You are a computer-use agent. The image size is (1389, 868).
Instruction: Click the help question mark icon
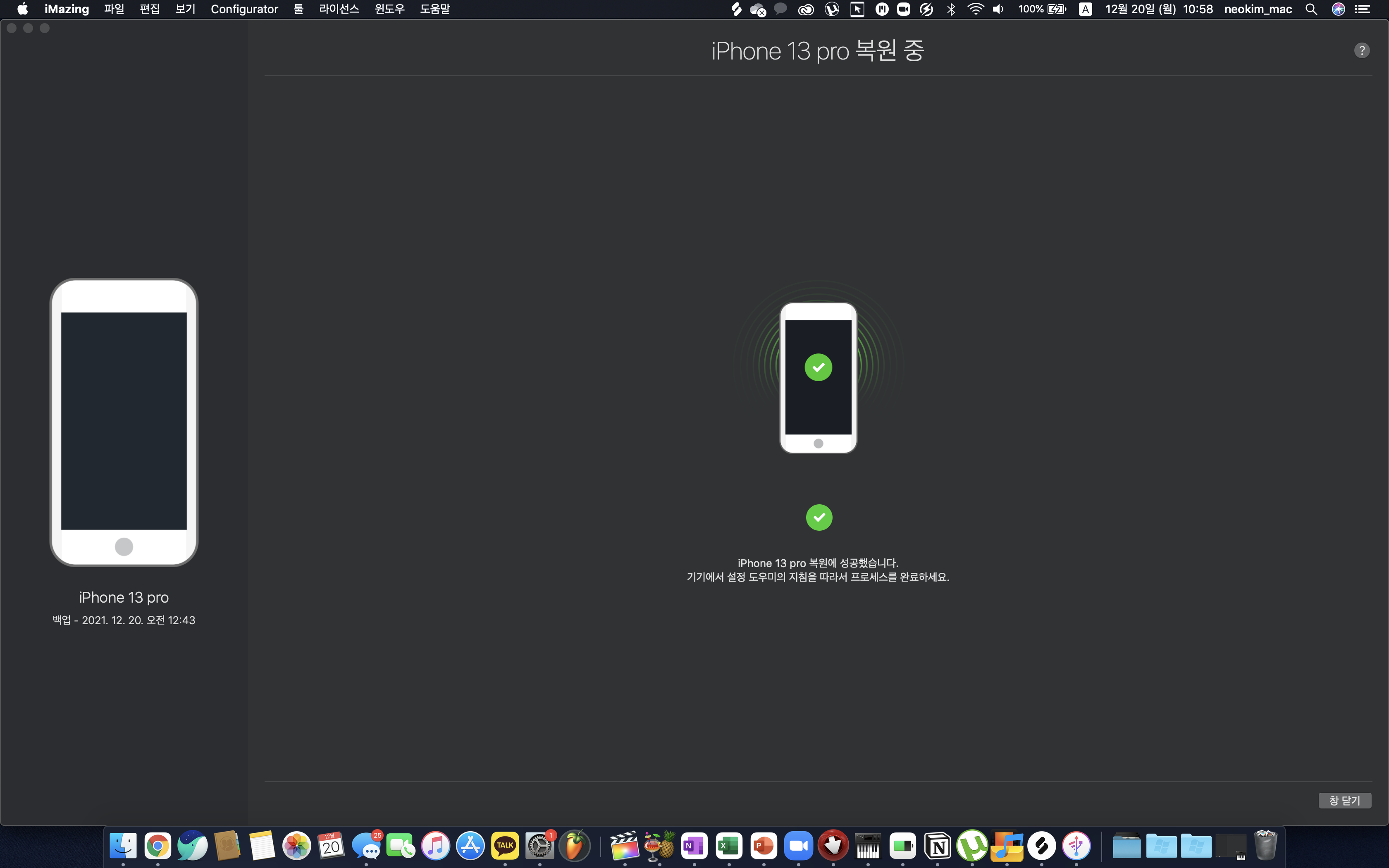click(x=1361, y=50)
